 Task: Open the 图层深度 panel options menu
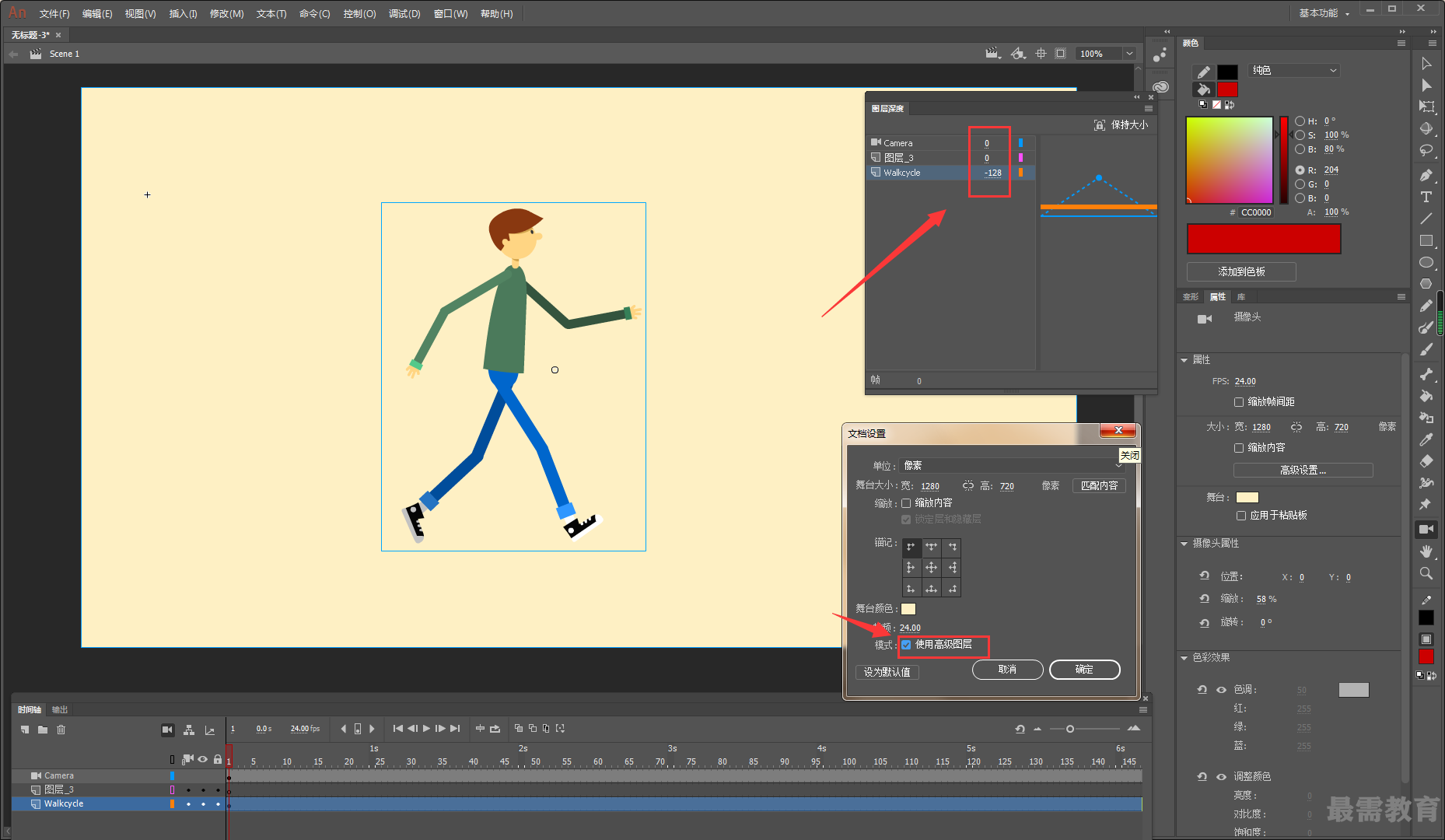click(x=1149, y=109)
